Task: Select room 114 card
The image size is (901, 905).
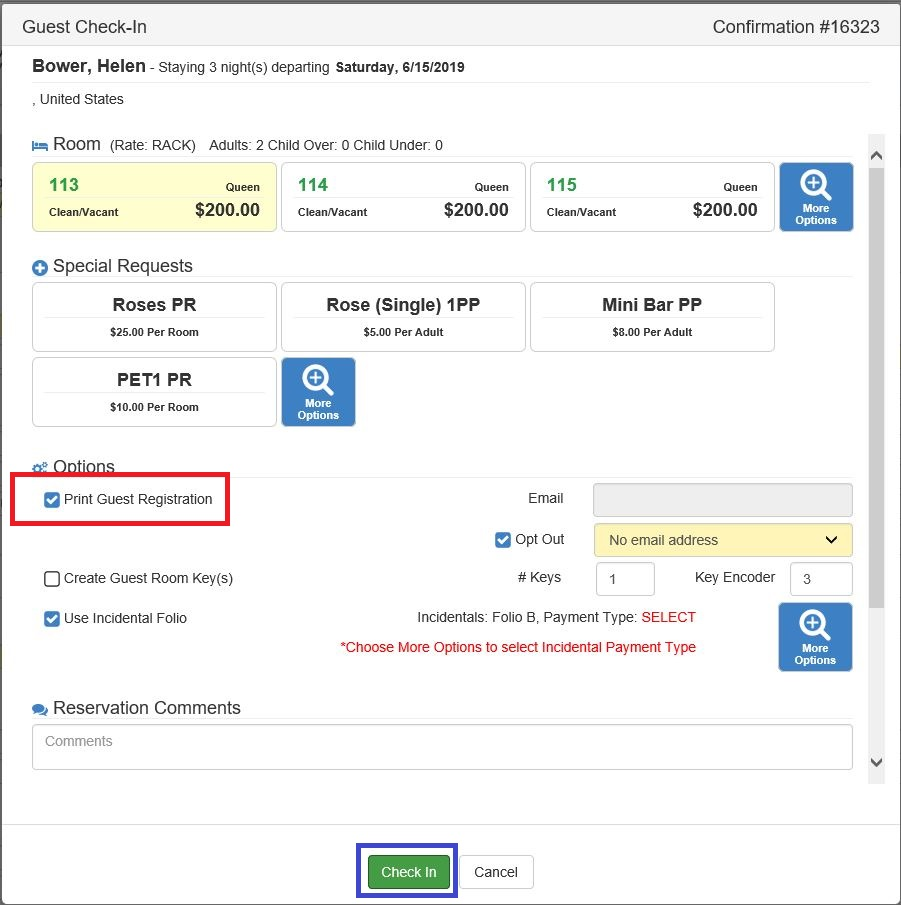Action: coord(403,196)
